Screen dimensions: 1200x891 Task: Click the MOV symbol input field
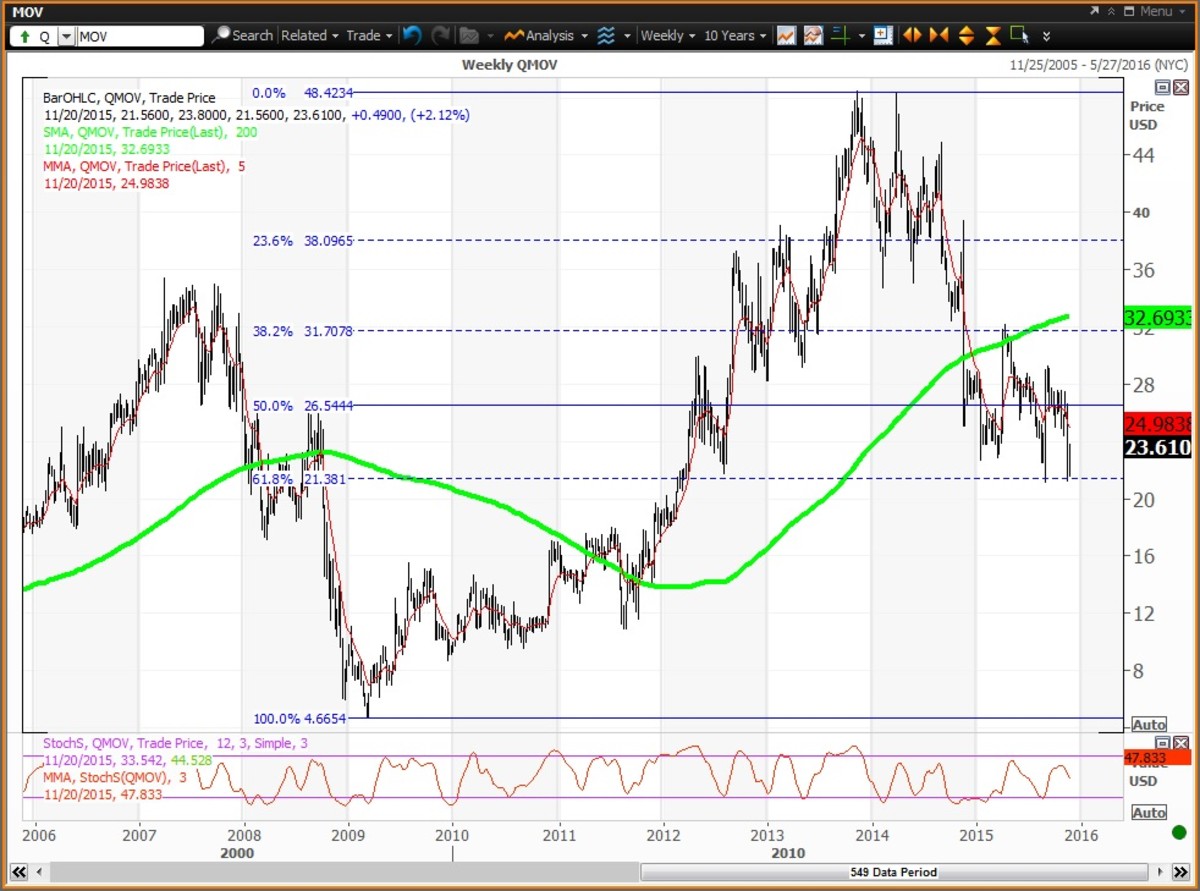pos(140,36)
